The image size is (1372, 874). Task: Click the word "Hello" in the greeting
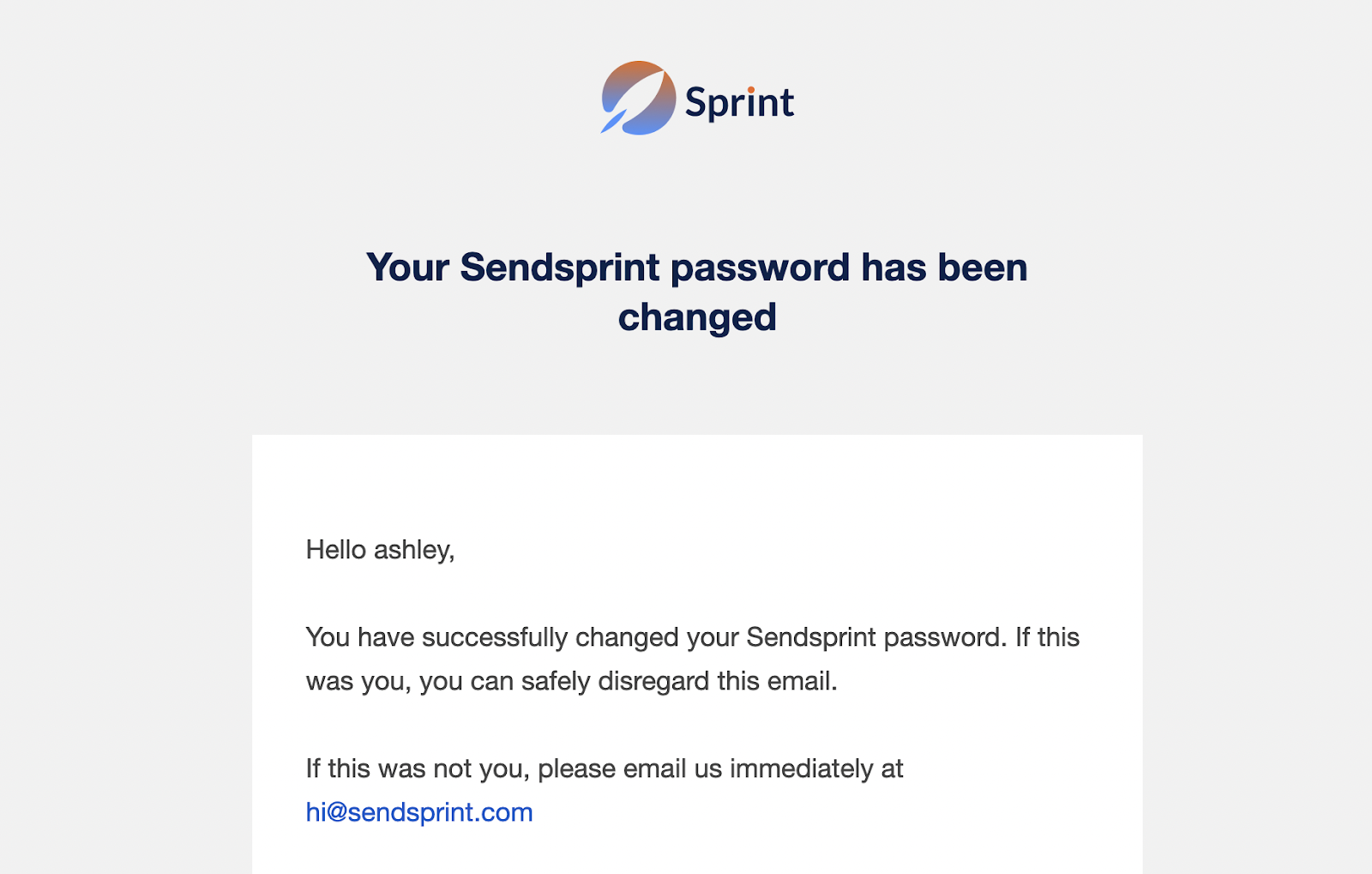tap(336, 550)
